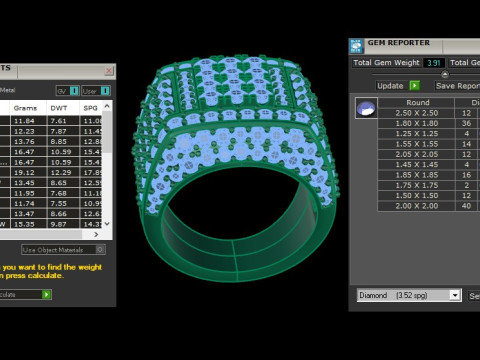Click the quantity 14 cell
This screenshot has width=480, height=360.
click(466, 144)
